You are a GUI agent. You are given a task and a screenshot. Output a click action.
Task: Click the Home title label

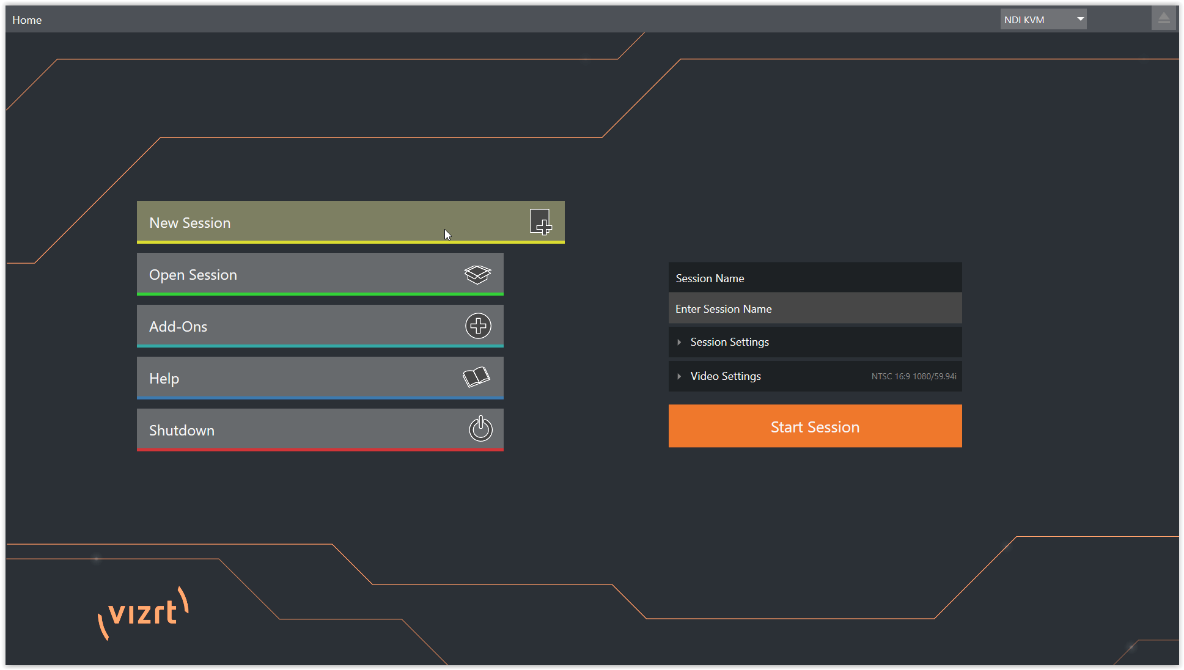[x=27, y=20]
